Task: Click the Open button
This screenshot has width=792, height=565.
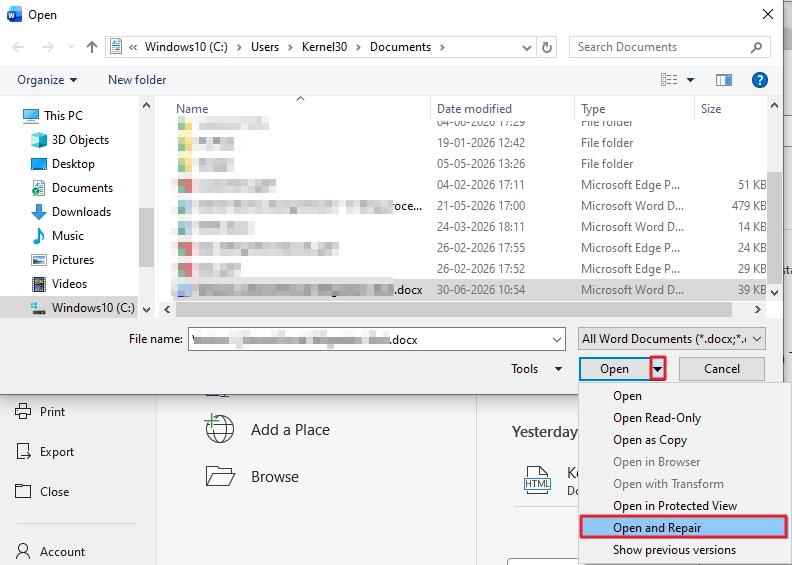Action: pyautogui.click(x=615, y=369)
